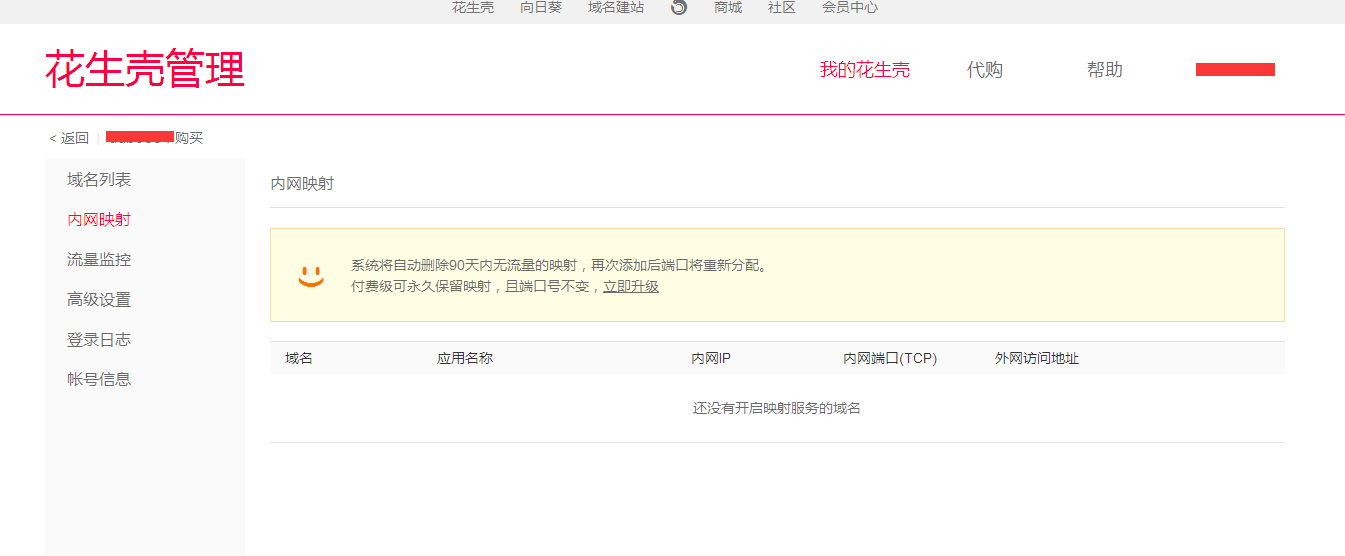This screenshot has height=556, width=1345.
Task: Open 高级设置 in the sidebar
Action: click(x=99, y=300)
